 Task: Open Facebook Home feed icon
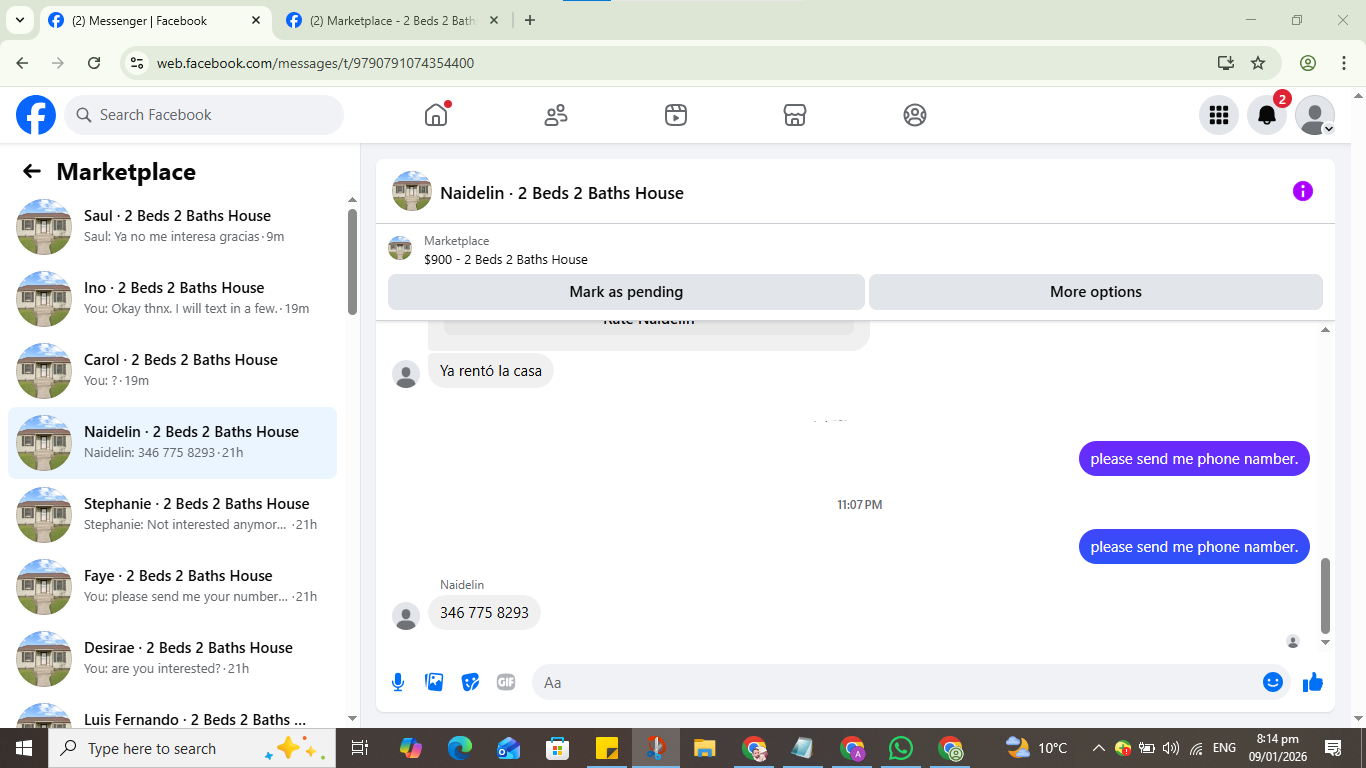coord(436,115)
